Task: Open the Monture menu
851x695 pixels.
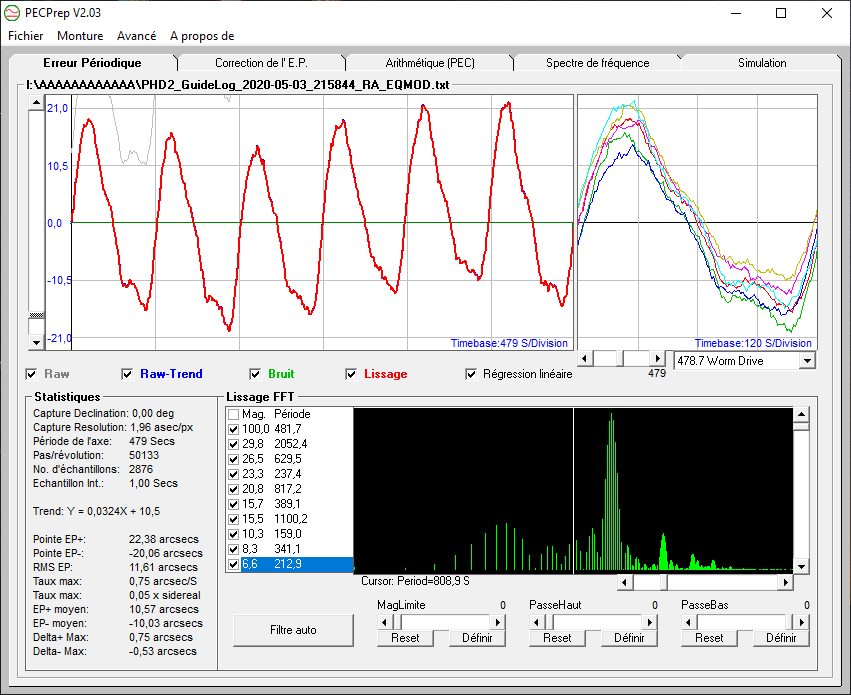Action: pos(80,35)
